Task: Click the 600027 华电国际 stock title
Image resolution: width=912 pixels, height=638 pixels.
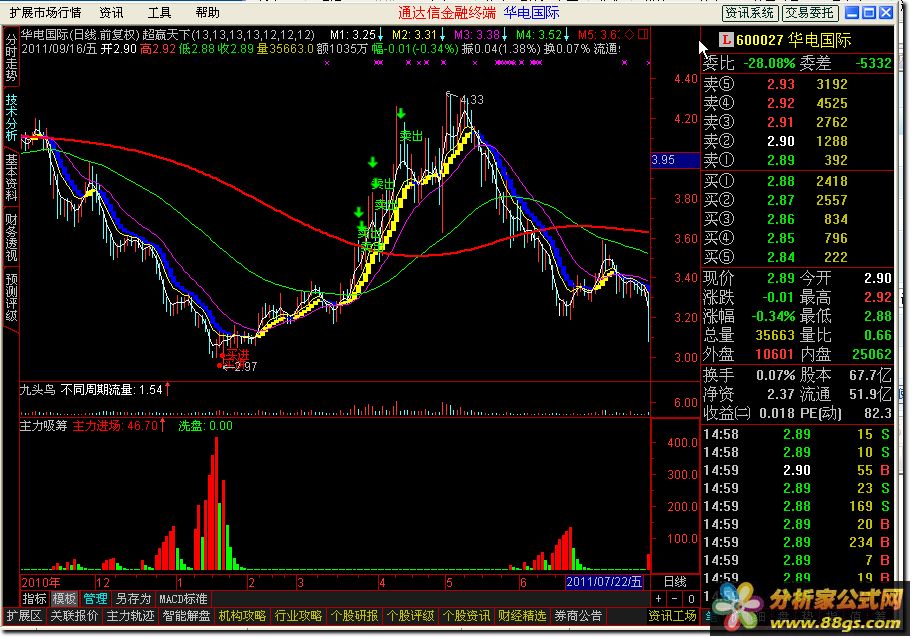Action: tap(793, 40)
